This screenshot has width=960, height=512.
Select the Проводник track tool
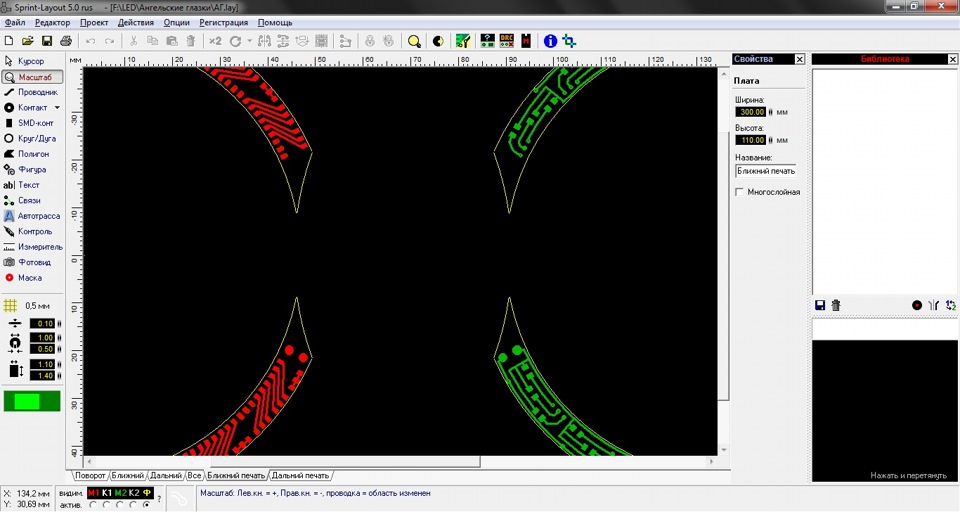31,92
